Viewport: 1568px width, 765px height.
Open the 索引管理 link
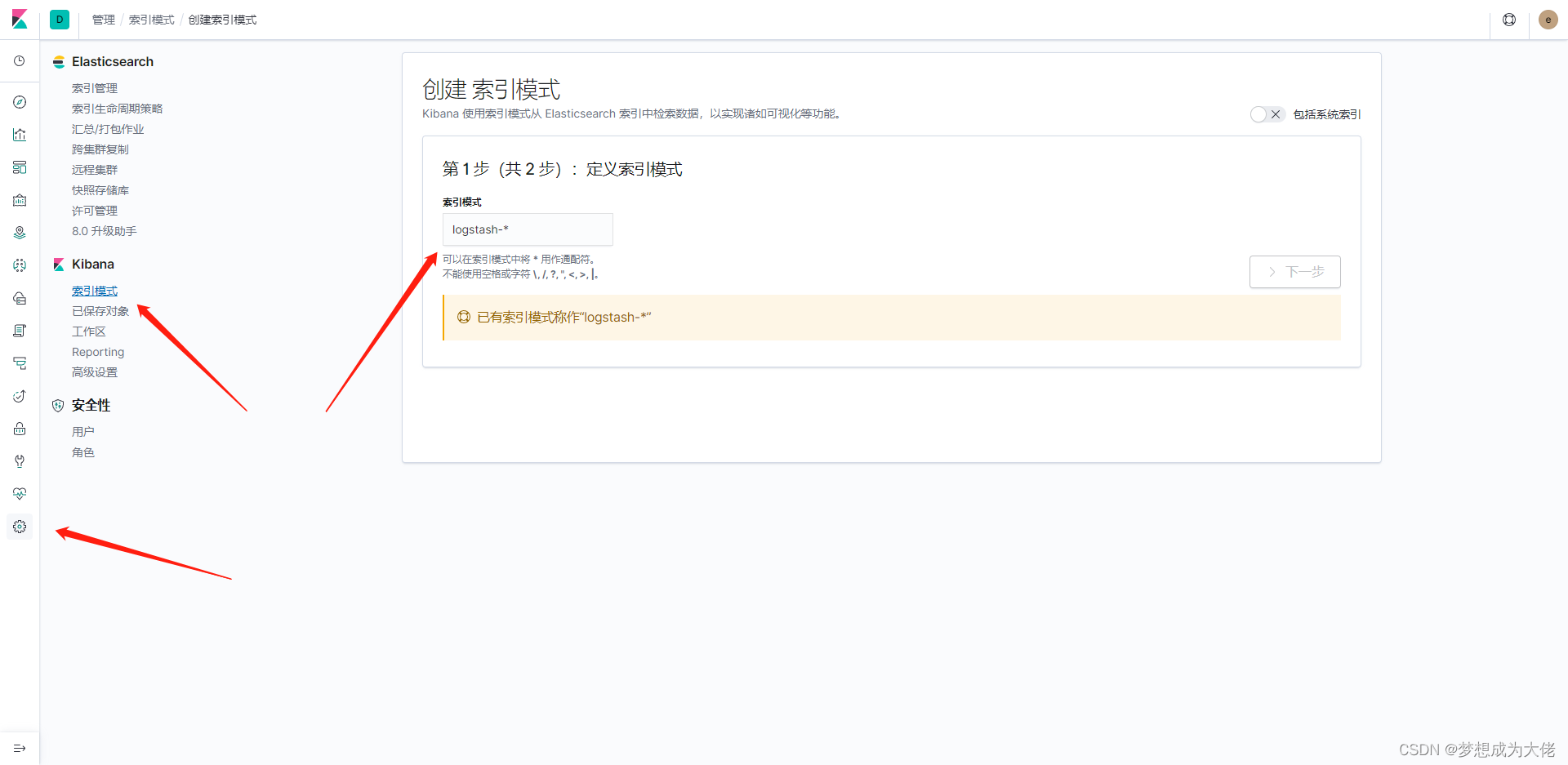(x=95, y=87)
